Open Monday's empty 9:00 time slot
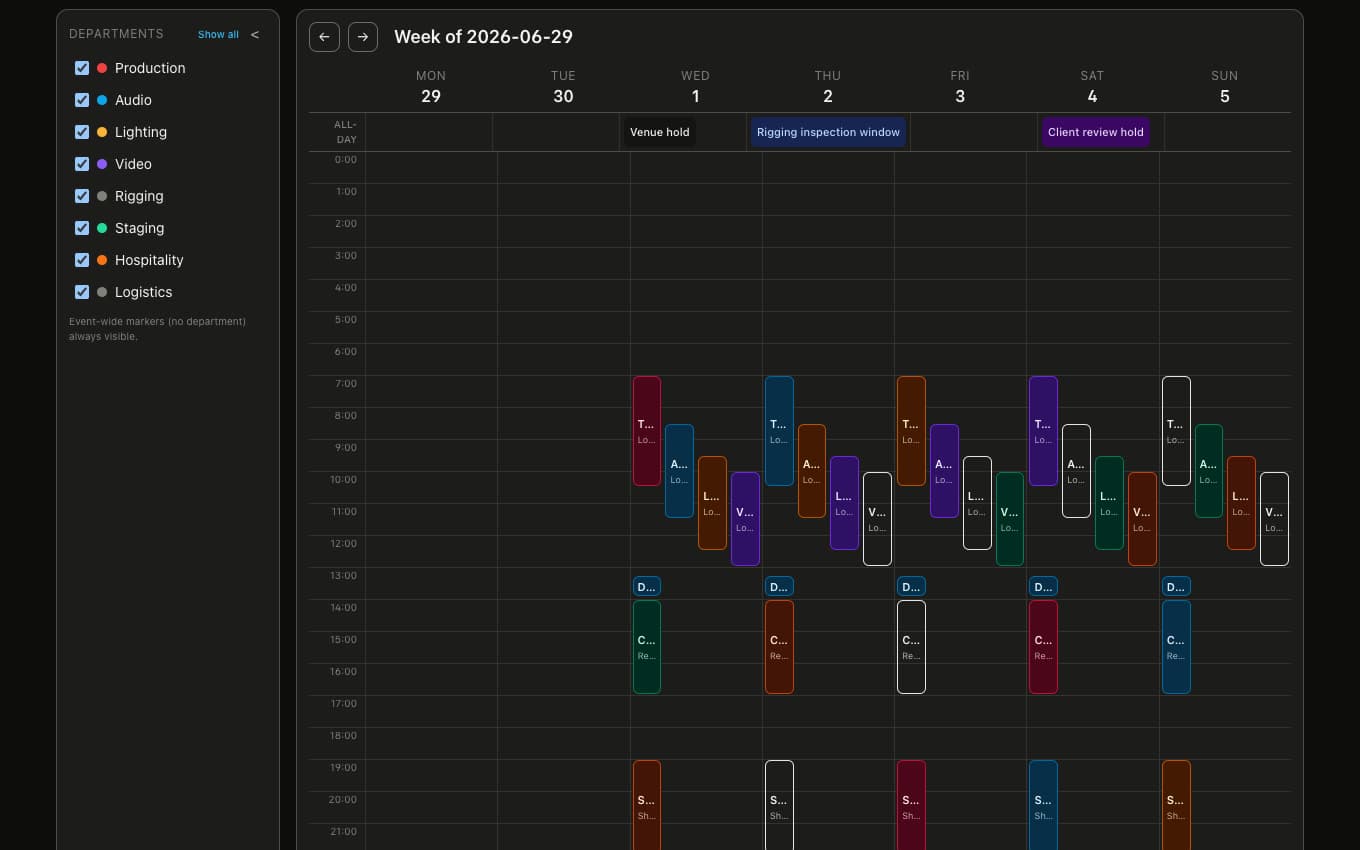Image resolution: width=1360 pixels, height=850 pixels. click(x=431, y=455)
